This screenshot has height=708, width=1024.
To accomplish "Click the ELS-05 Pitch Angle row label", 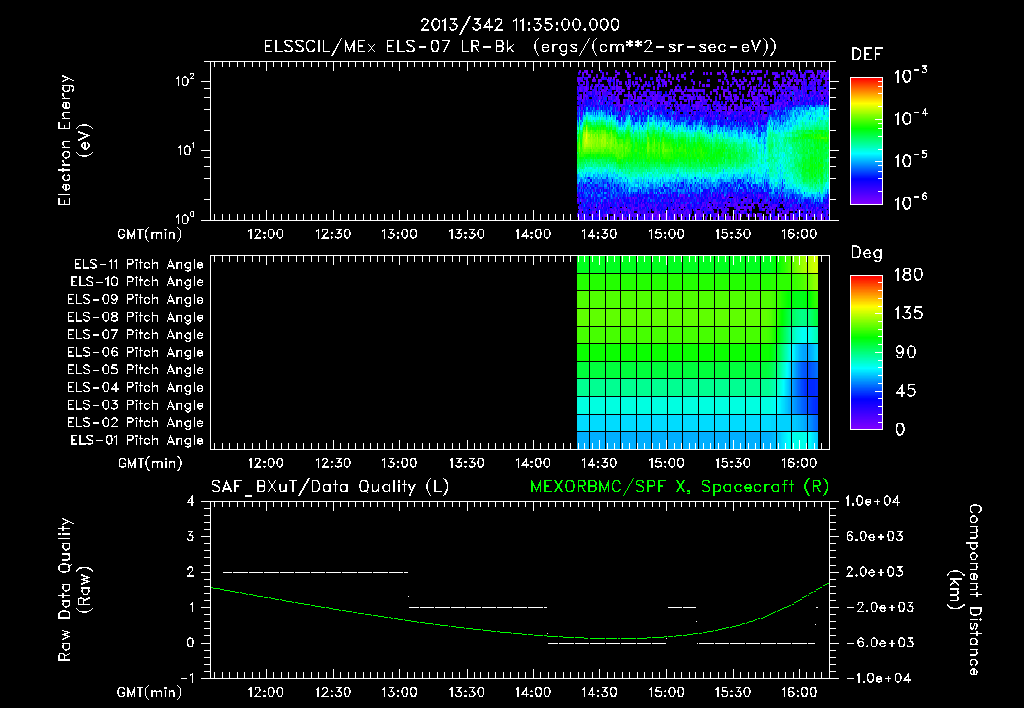I will [135, 370].
